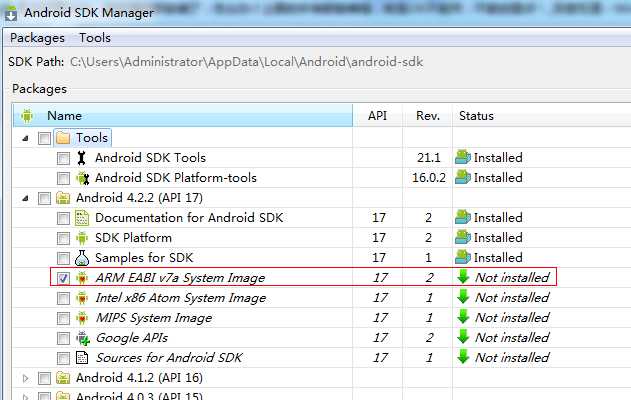Check the Android 4.2.2 (API 17) group checkbox
The width and height of the screenshot is (631, 400).
pyautogui.click(x=44, y=198)
